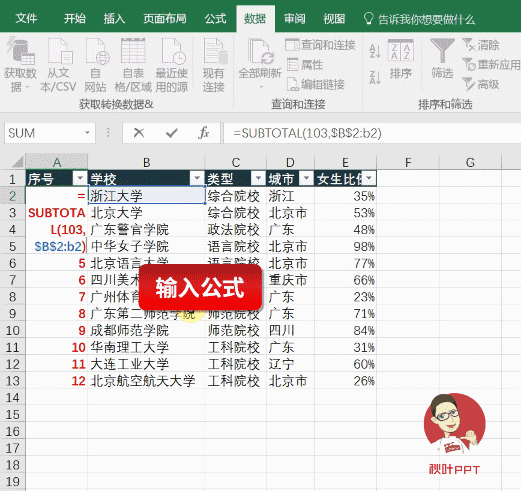521x491 pixels.
Task: Open the 学校 column filter dropdown
Action: point(197,178)
